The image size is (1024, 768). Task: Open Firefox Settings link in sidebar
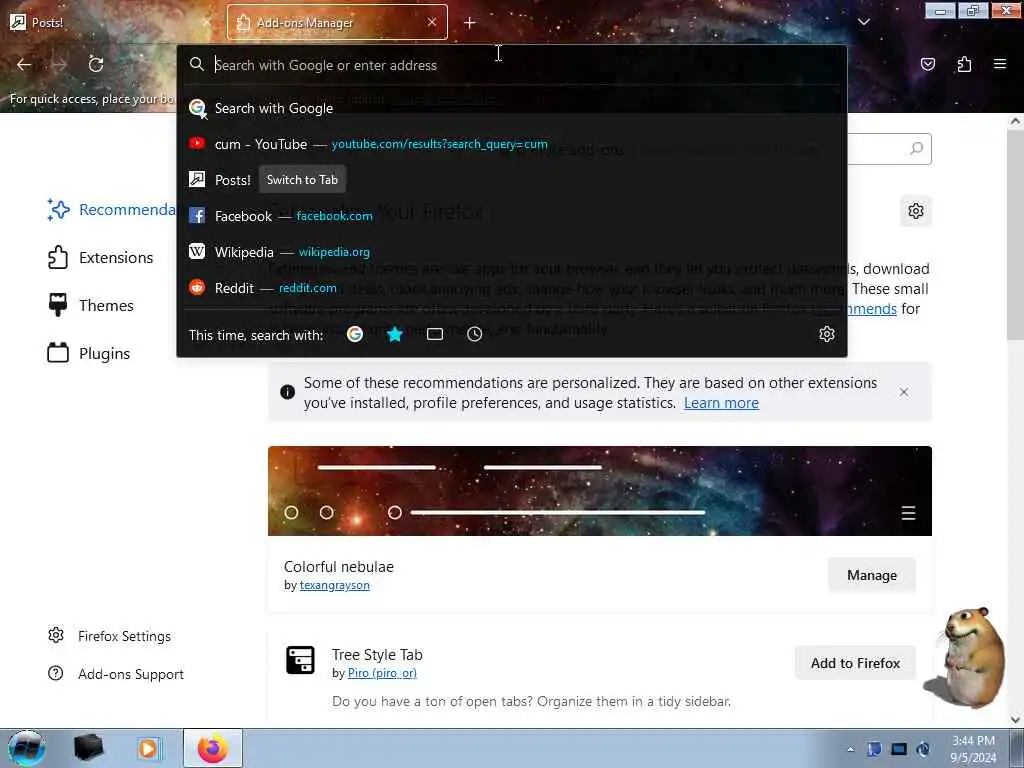pos(109,636)
